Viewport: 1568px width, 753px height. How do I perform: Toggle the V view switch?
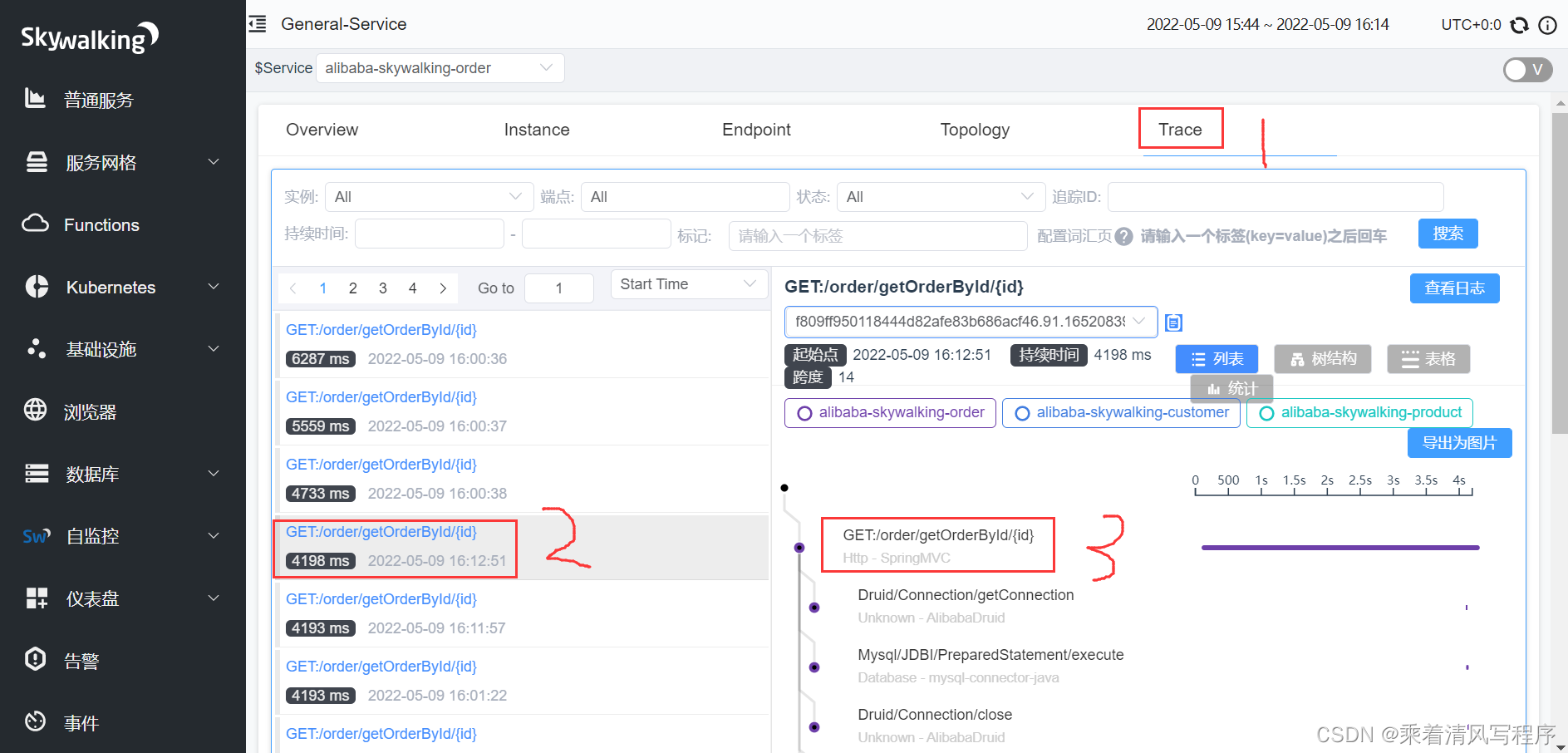[1527, 70]
